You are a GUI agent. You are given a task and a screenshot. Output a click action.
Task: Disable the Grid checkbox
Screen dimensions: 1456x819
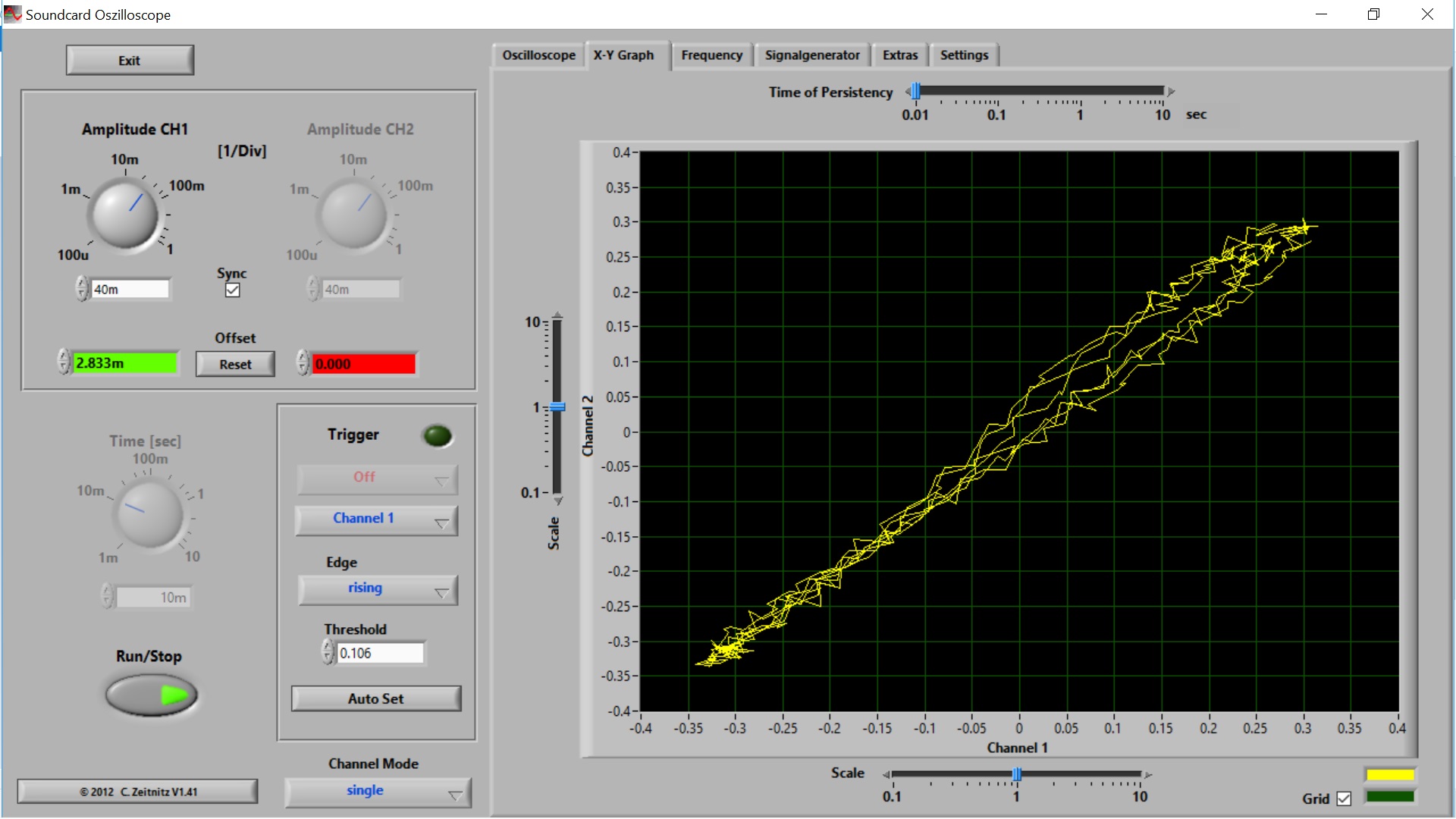tap(1344, 799)
